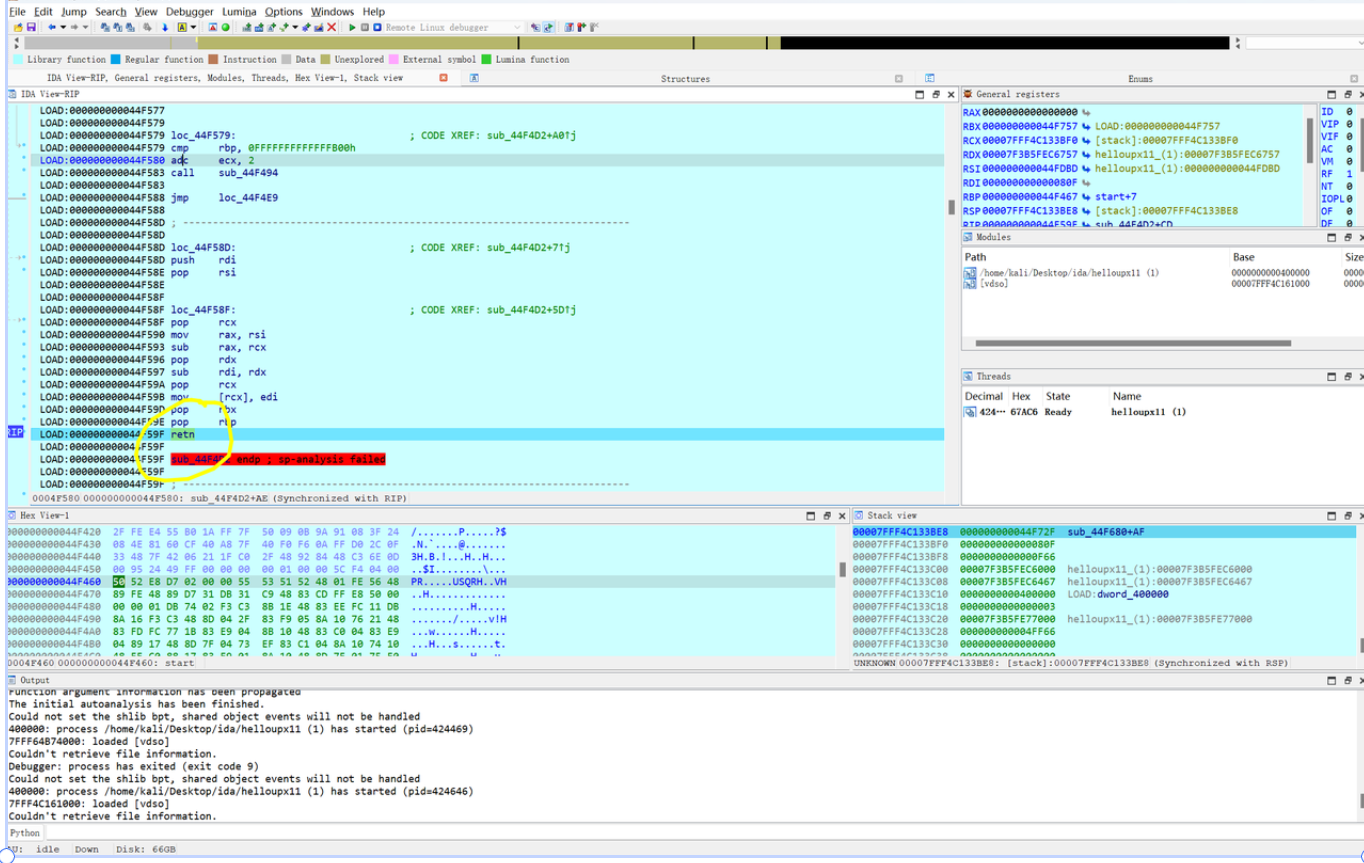The image size is (1364, 863).
Task: Follow the RBX register jump arrow
Action: pos(1087,127)
